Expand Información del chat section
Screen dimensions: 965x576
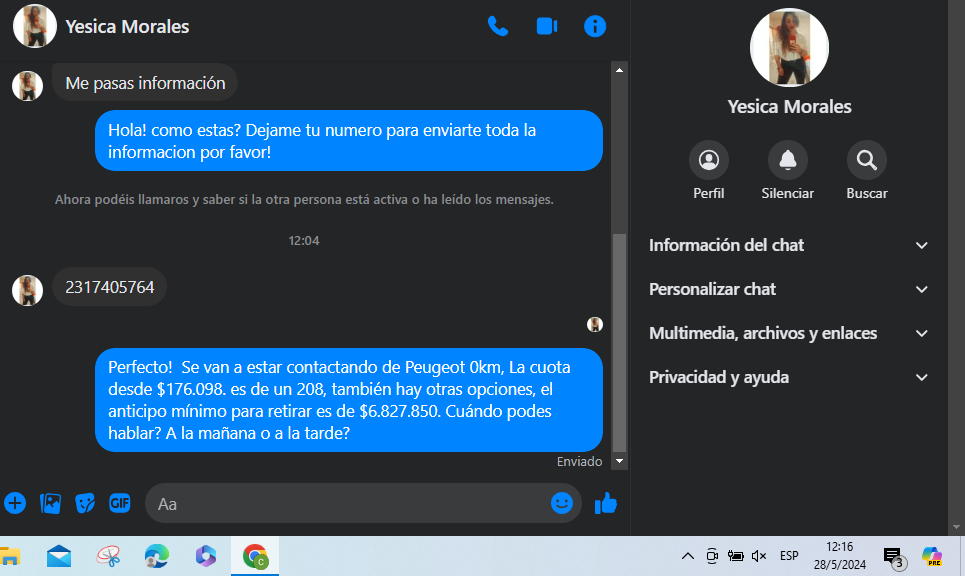tap(789, 245)
